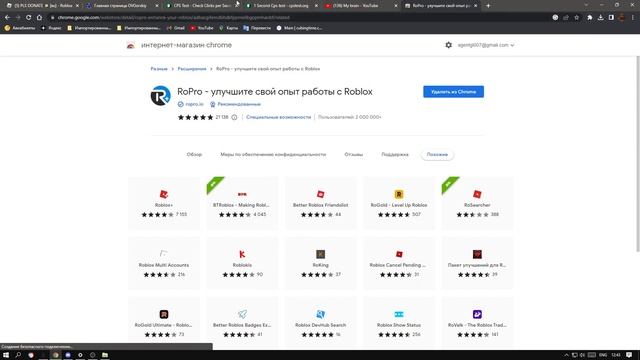Open Chrome downloads icon
640x360 pixels.
coord(600,18)
